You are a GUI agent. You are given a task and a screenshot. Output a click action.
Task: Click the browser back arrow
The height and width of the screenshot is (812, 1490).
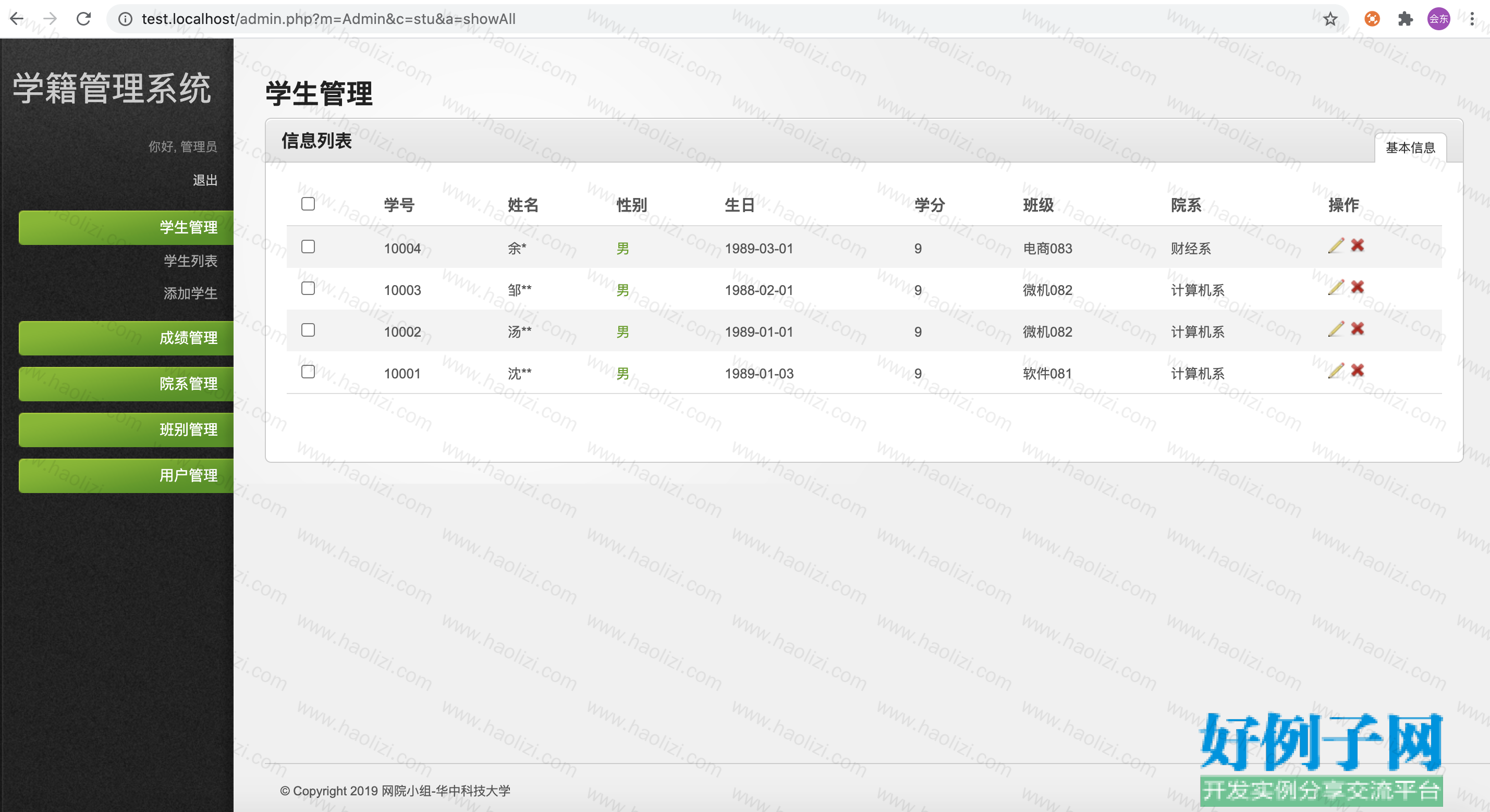tap(17, 19)
